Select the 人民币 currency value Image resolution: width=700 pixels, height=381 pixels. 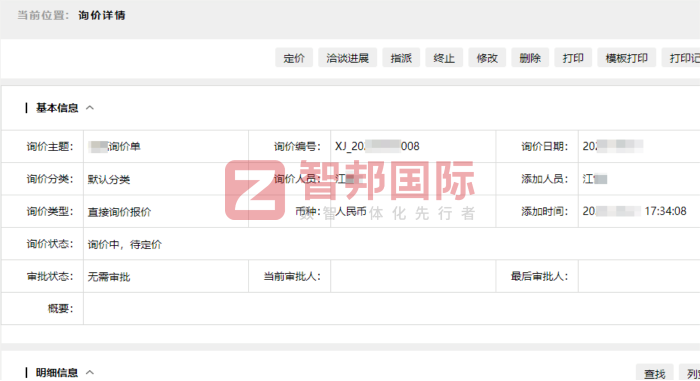(x=351, y=212)
